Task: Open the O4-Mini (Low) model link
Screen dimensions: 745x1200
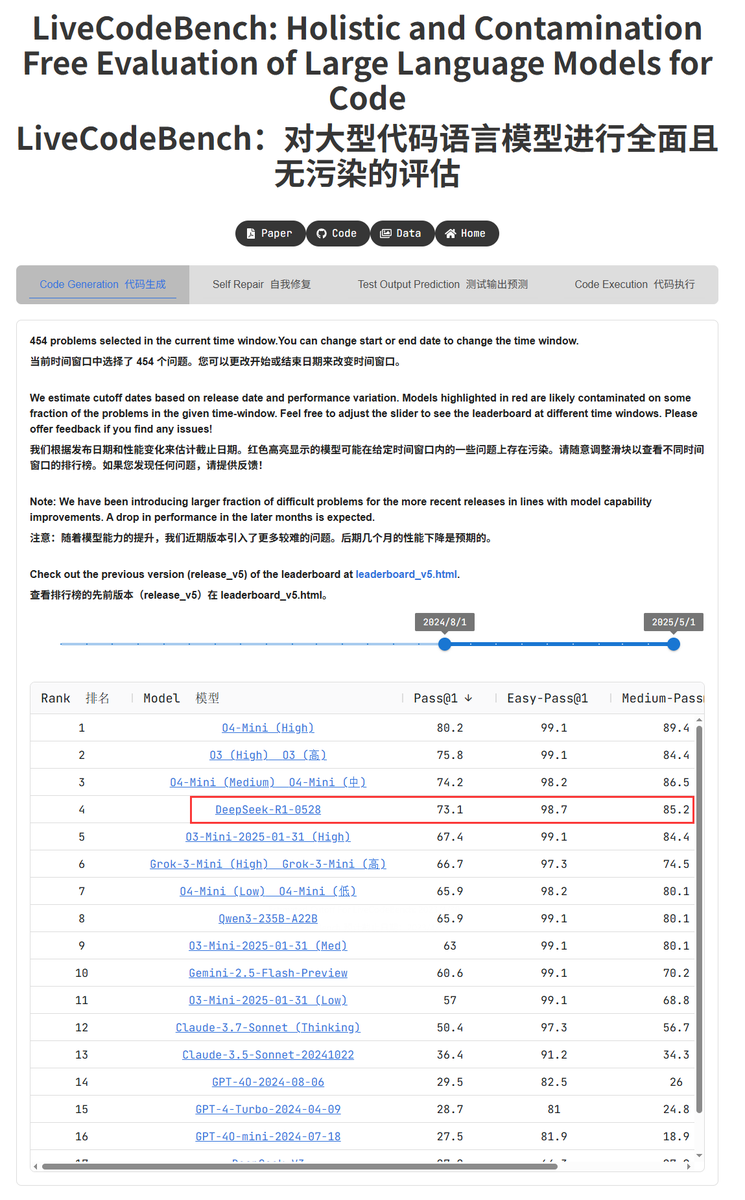Action: 268,891
